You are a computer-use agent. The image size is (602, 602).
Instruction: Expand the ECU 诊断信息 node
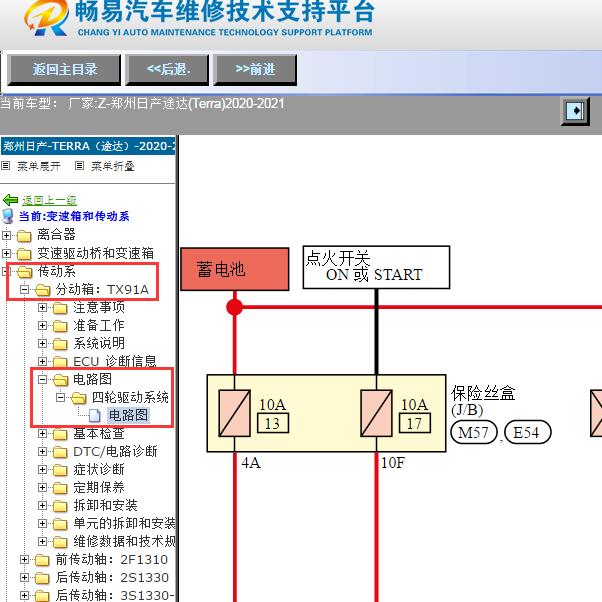[x=42, y=361]
